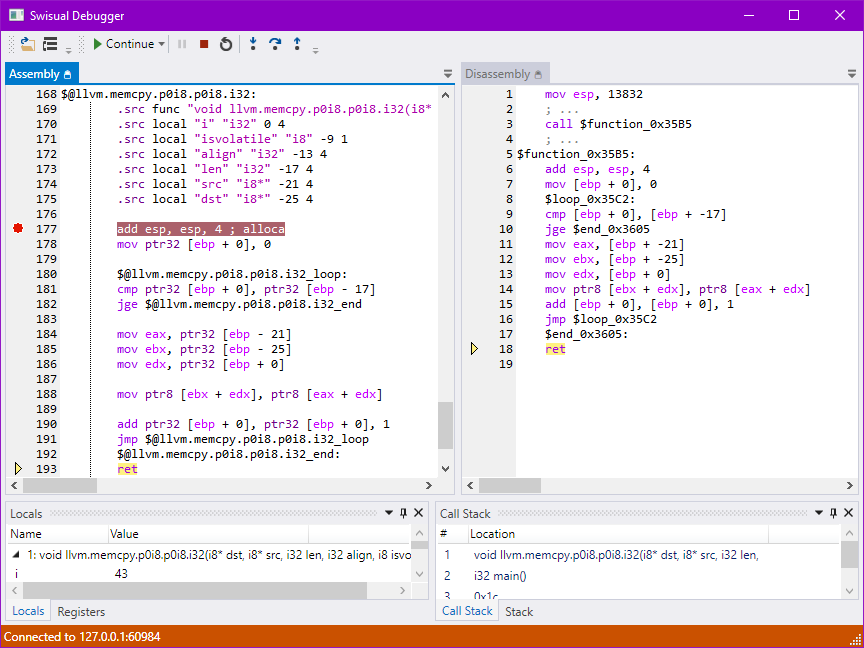Image resolution: width=864 pixels, height=648 pixels.
Task: Click the Stop debugging red square
Action: [204, 44]
